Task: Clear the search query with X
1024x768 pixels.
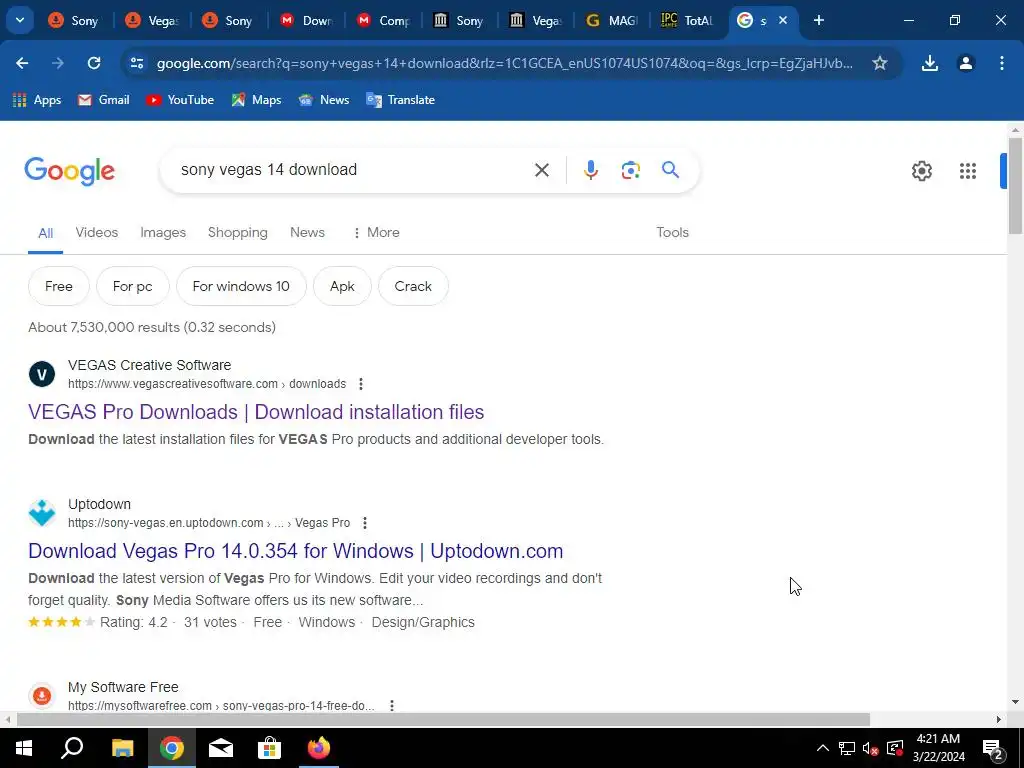Action: [x=542, y=170]
